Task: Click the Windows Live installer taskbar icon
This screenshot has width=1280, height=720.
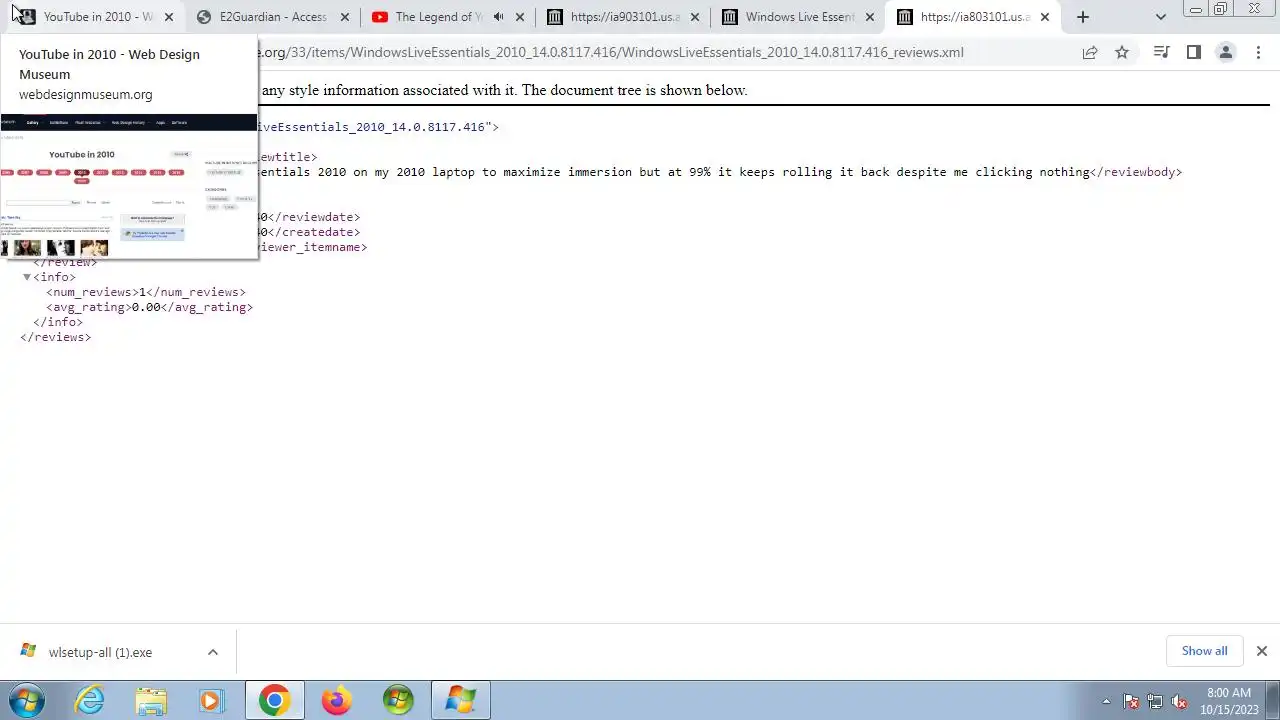Action: click(460, 700)
